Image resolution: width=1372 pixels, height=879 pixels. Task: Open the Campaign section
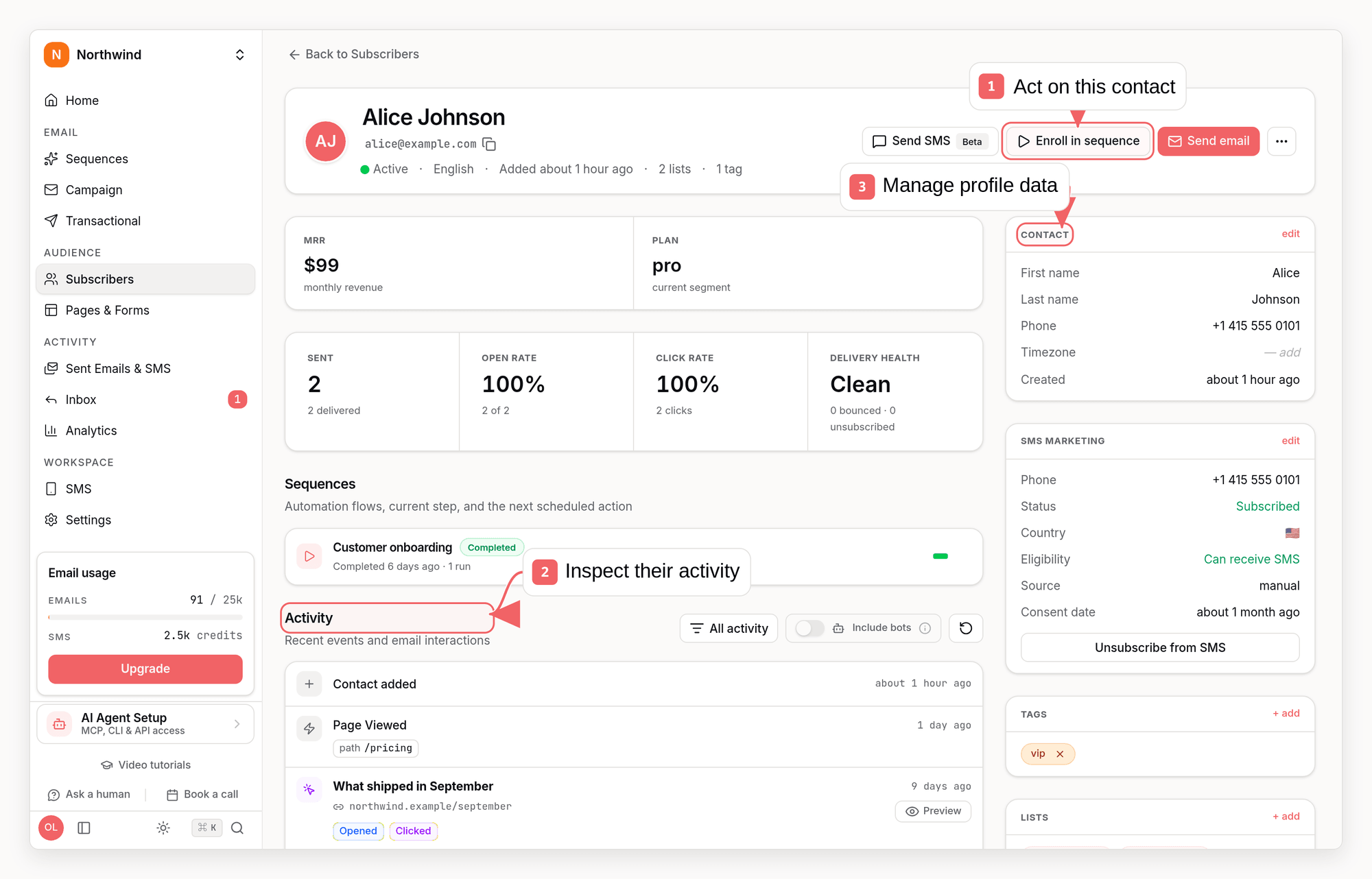(x=145, y=190)
